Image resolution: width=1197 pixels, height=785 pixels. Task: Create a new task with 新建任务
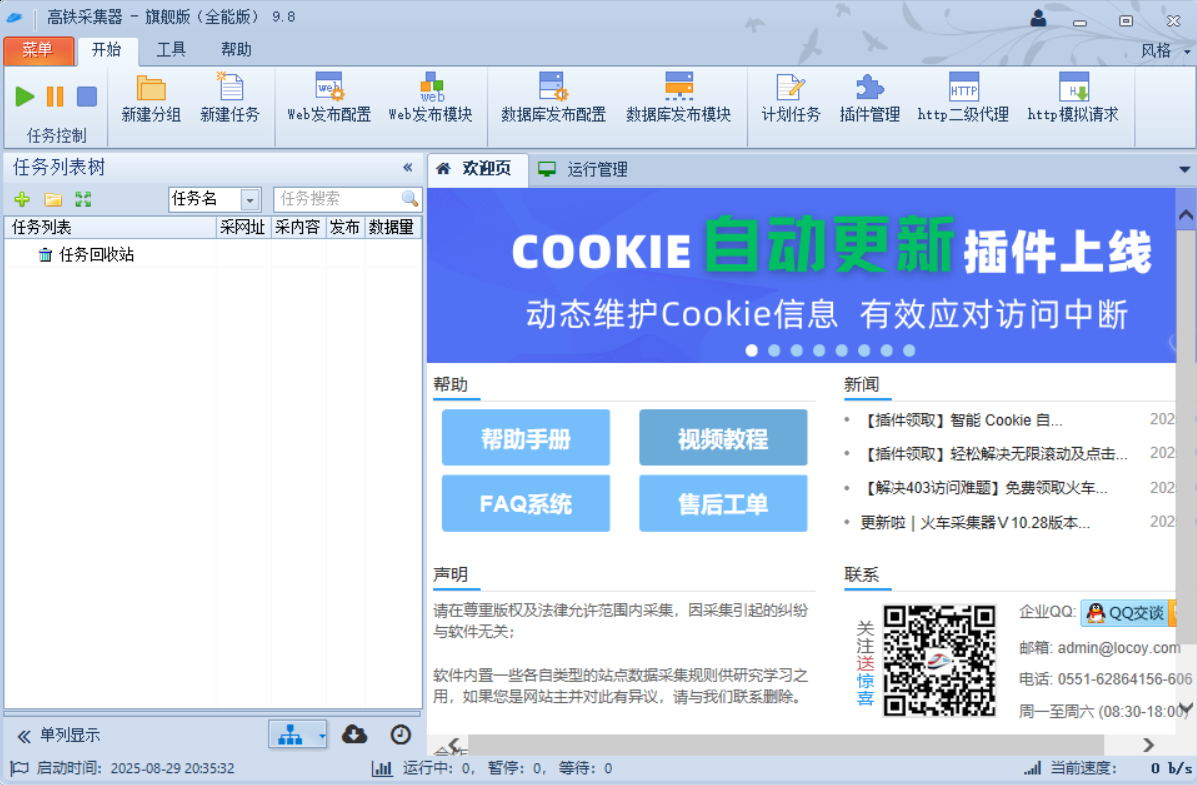tap(230, 99)
